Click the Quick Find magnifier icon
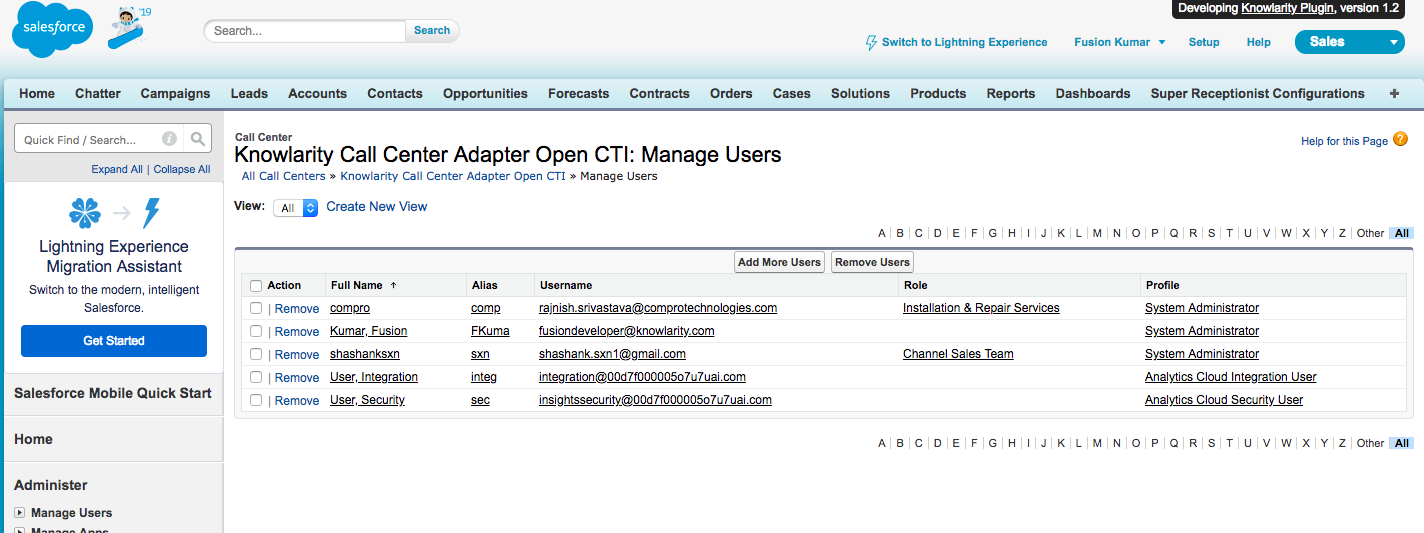Screen dimensions: 1424x533 point(198,139)
